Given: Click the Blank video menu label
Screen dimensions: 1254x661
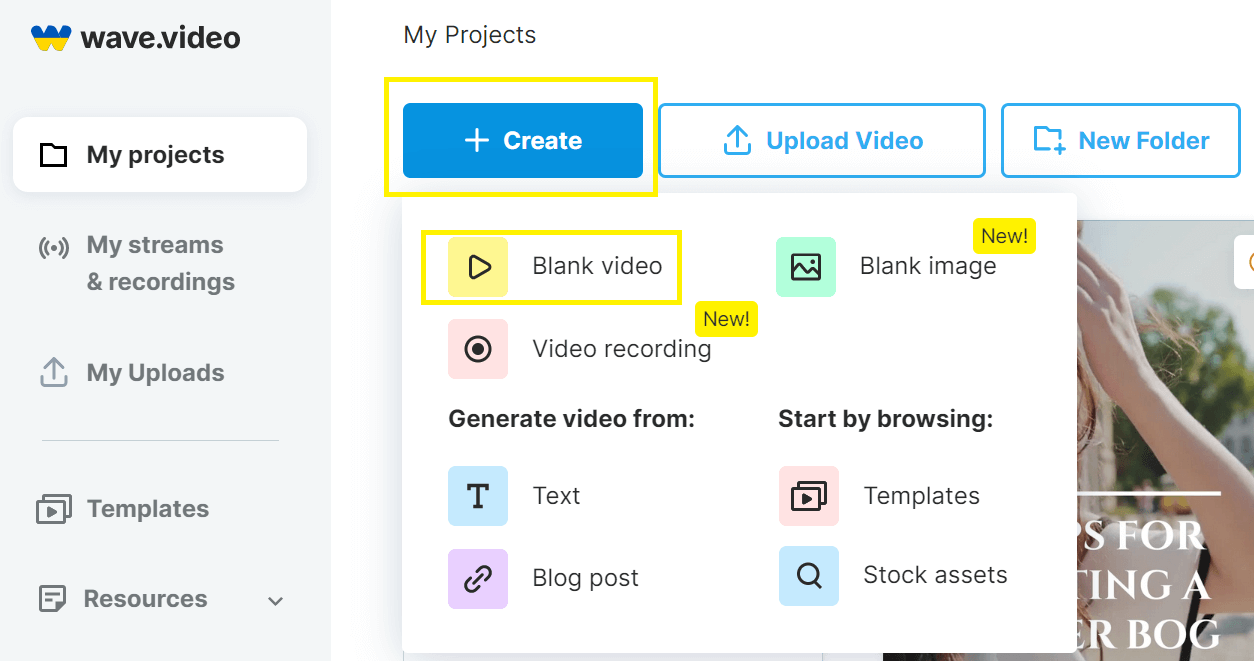Looking at the screenshot, I should click(x=597, y=266).
